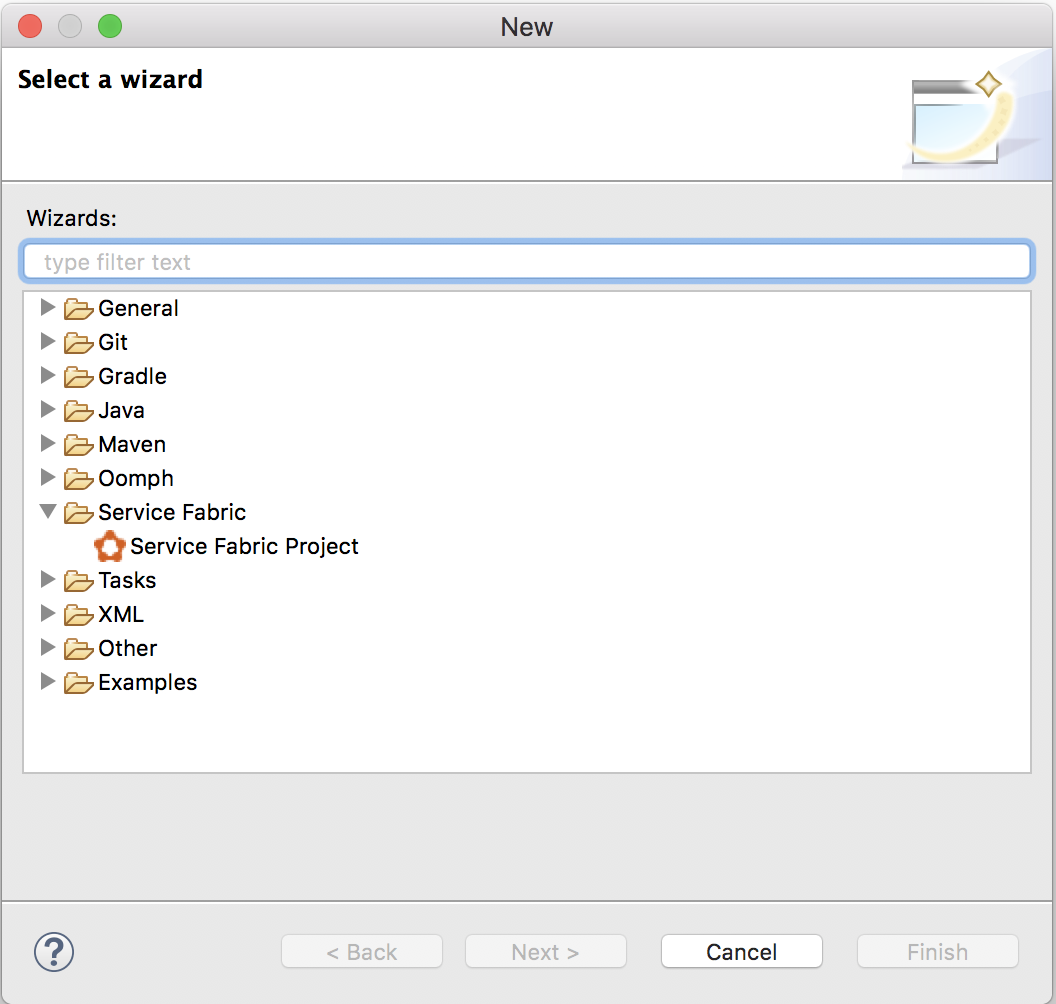
Task: Collapse the Service Fabric category
Action: (47, 512)
